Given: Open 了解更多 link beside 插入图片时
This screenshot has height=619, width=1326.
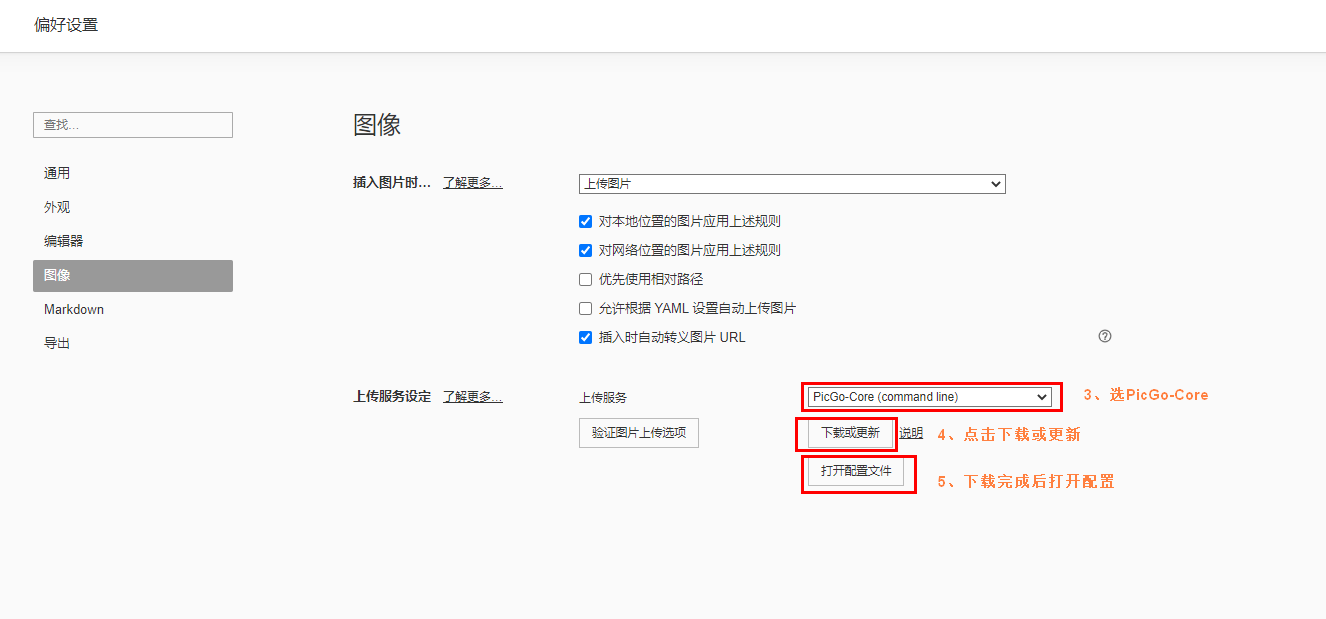Looking at the screenshot, I should click(x=473, y=183).
